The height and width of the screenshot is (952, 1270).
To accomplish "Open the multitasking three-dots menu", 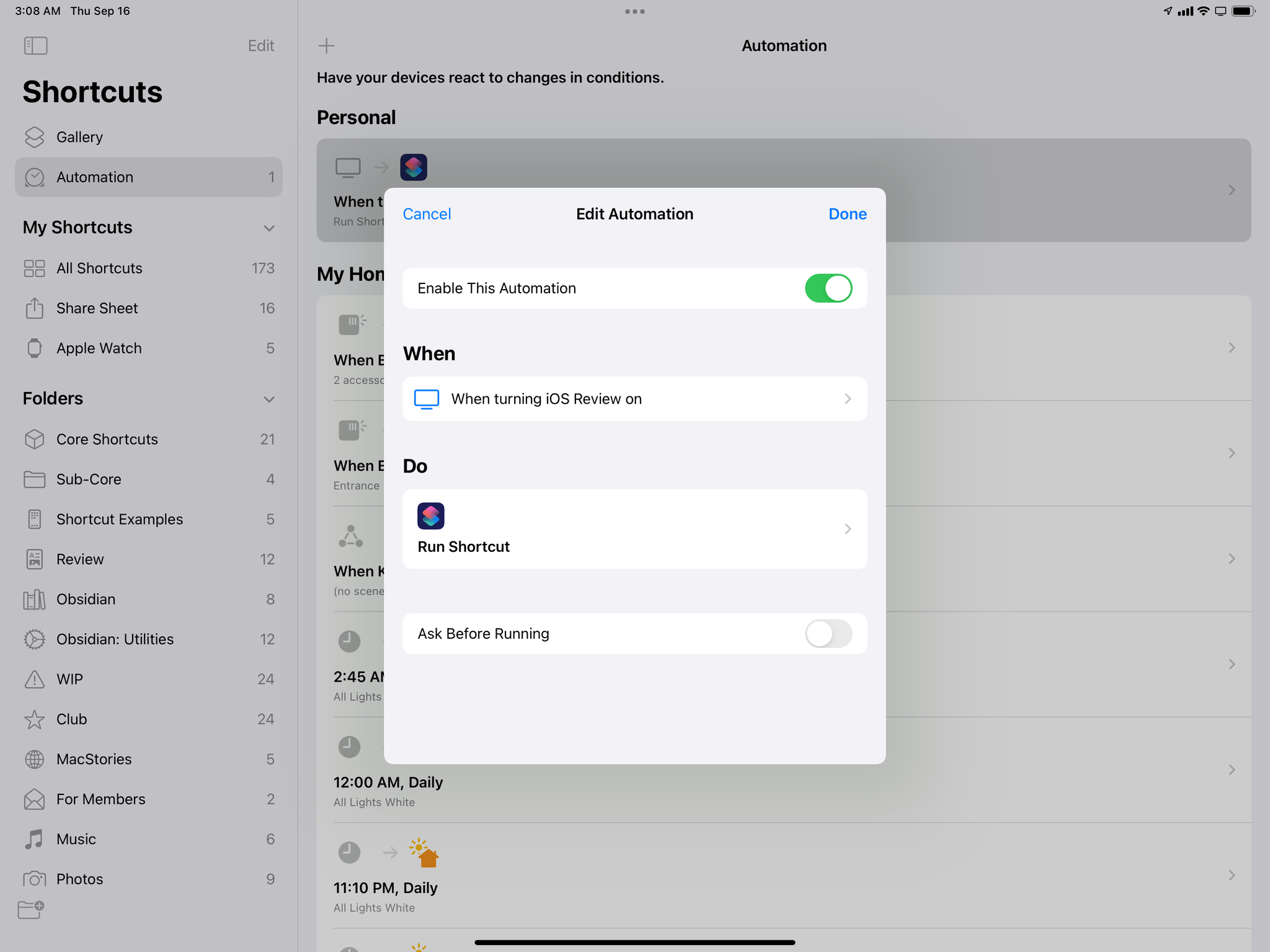I will (x=635, y=11).
